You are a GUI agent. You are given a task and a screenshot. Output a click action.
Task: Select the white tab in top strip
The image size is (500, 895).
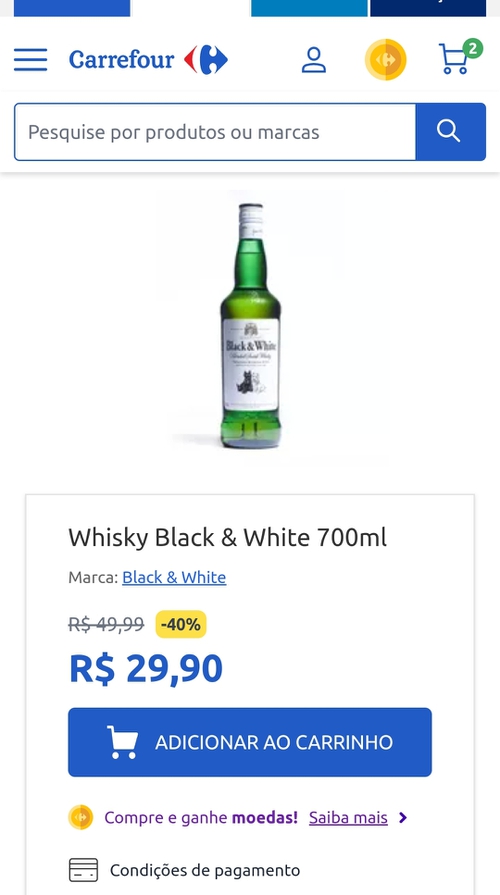pyautogui.click(x=191, y=8)
